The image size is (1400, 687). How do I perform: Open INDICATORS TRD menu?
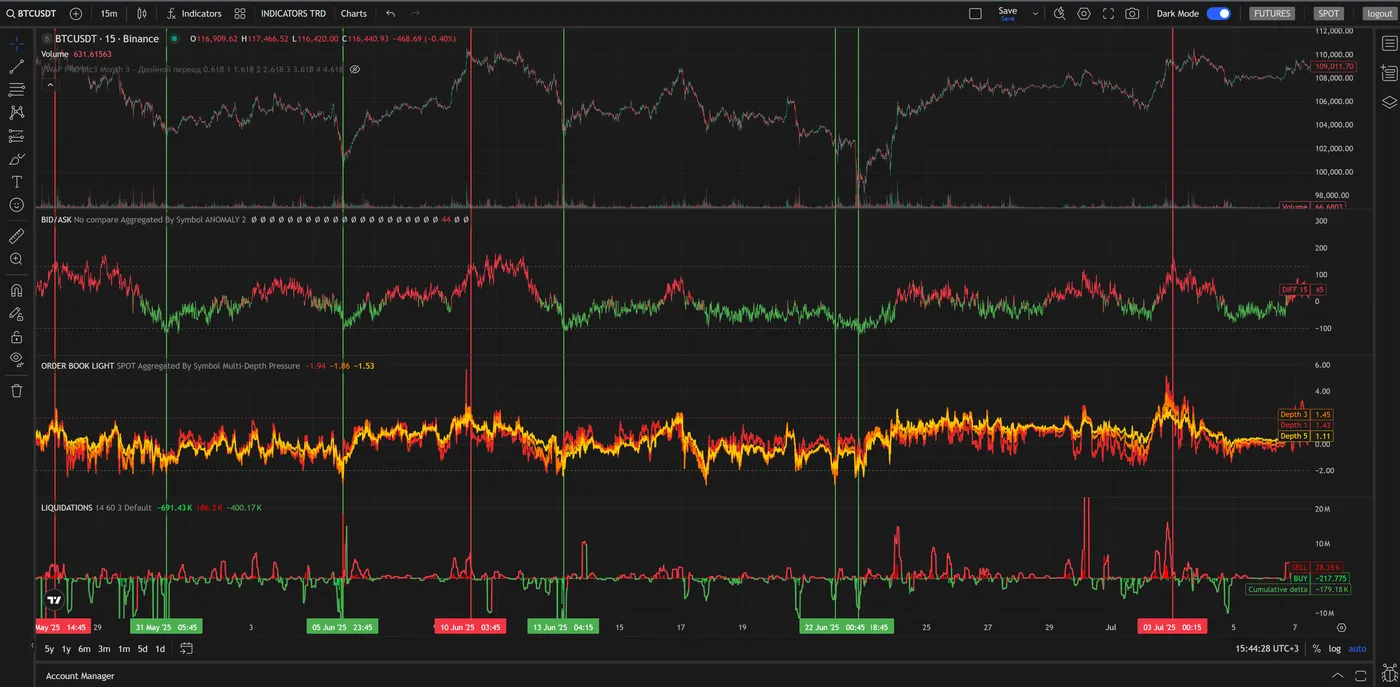[x=293, y=14]
